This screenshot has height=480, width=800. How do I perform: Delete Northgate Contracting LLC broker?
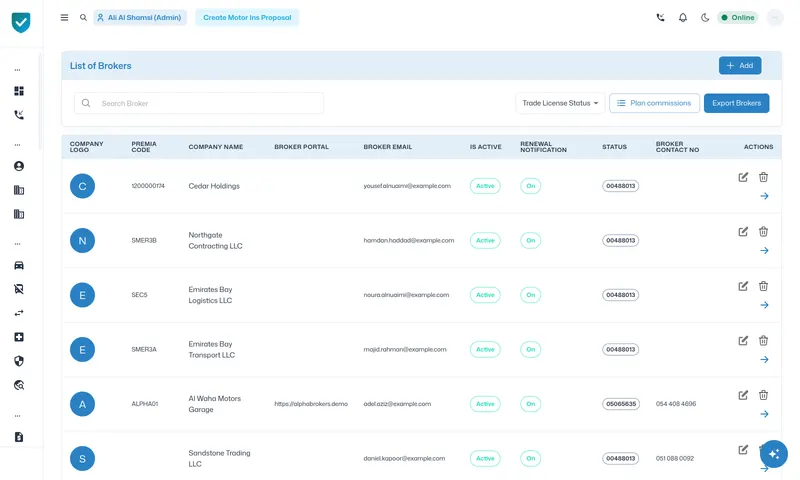tap(763, 232)
